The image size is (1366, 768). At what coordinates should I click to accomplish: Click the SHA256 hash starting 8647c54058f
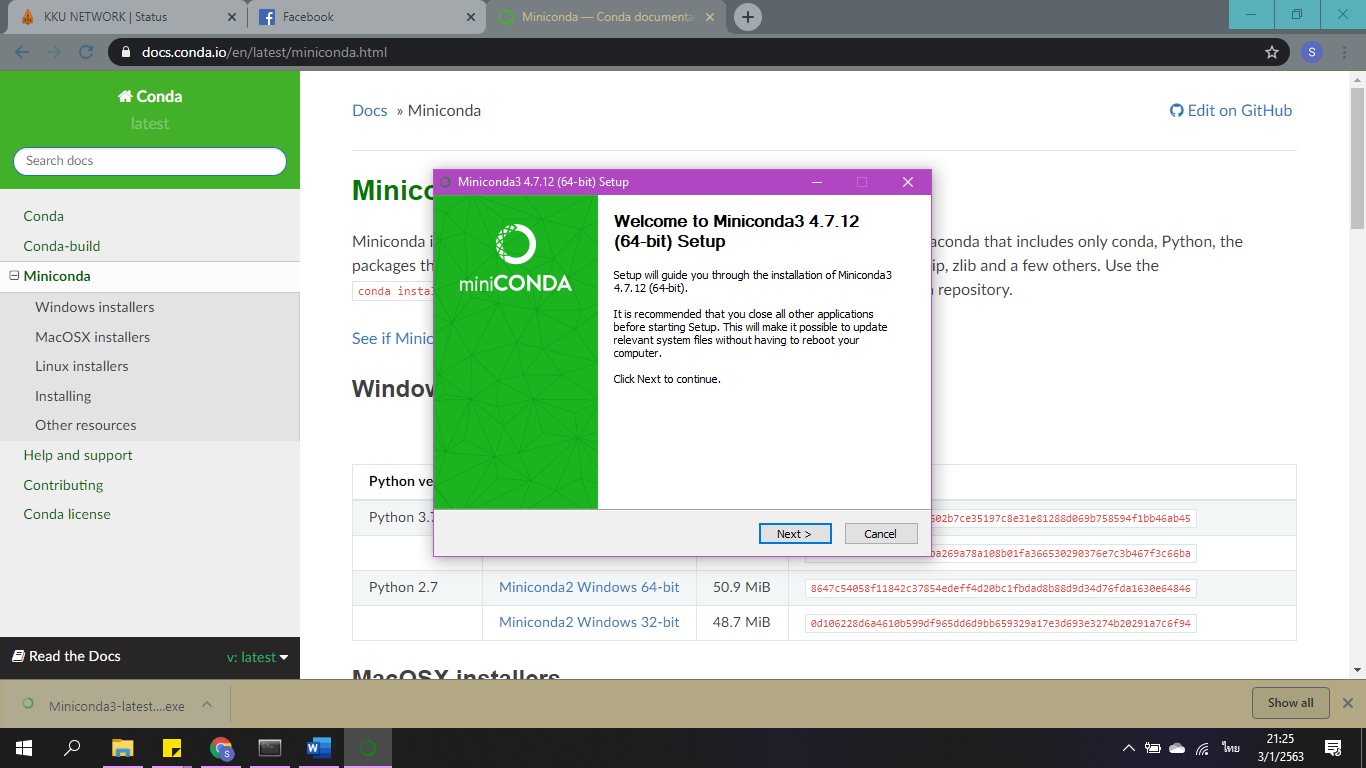pyautogui.click(x=1001, y=588)
